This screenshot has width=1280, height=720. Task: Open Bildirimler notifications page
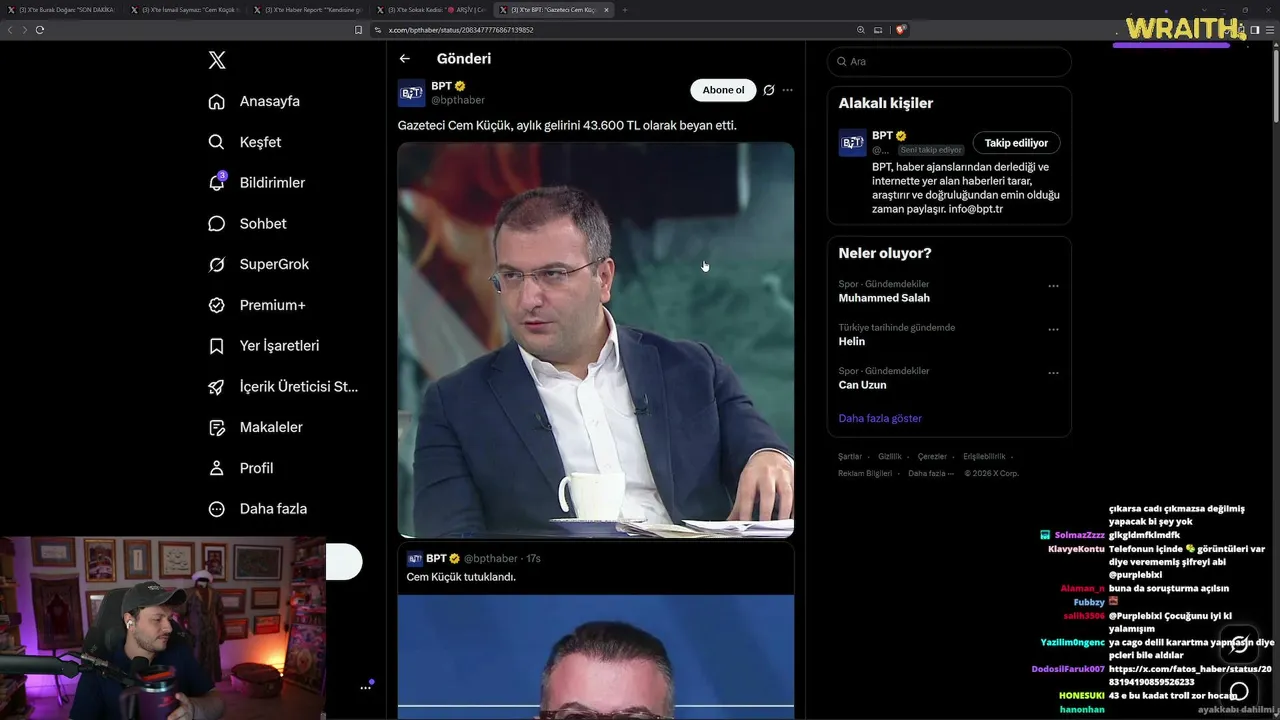(256, 183)
